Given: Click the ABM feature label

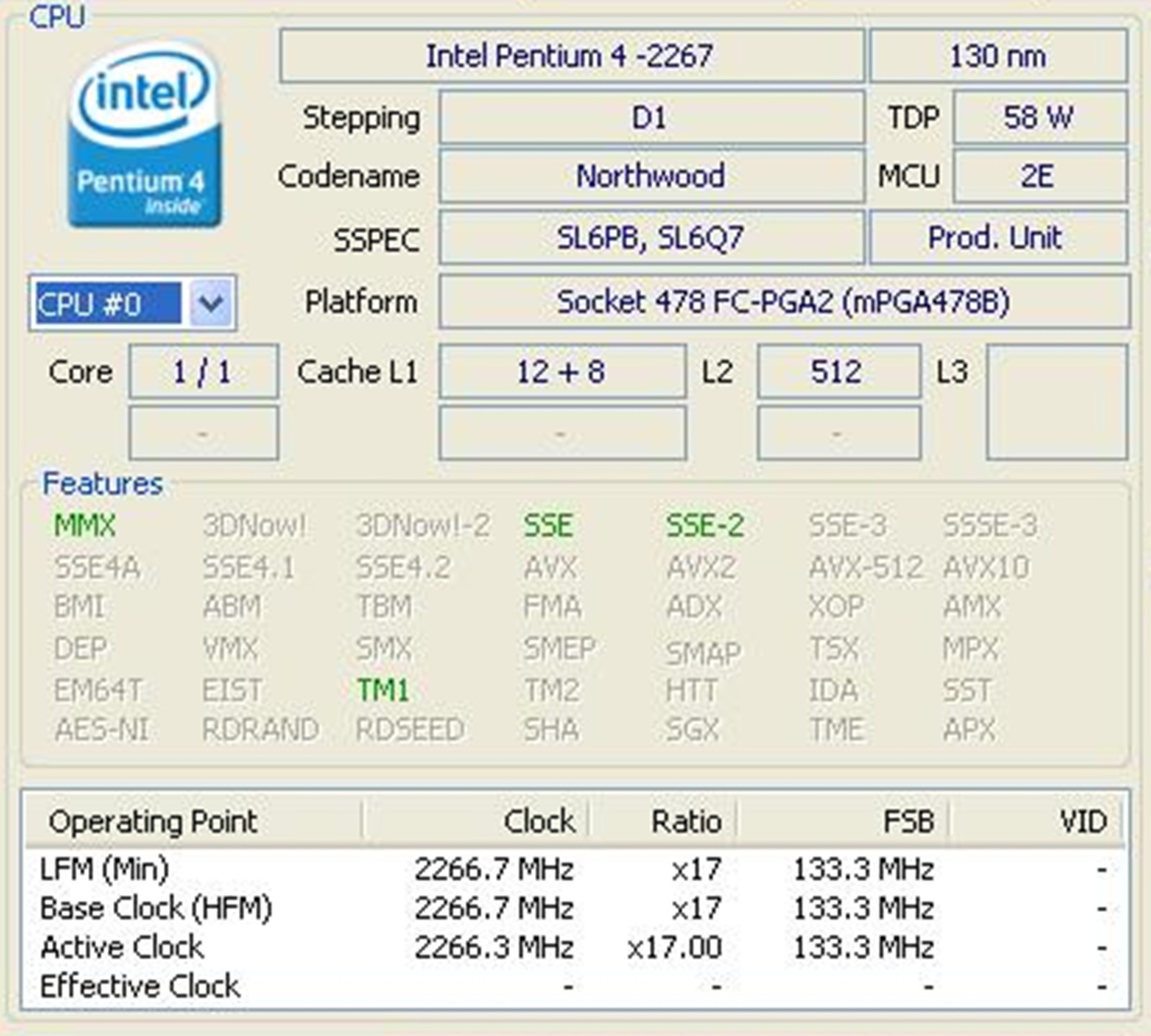Looking at the screenshot, I should click(x=232, y=607).
